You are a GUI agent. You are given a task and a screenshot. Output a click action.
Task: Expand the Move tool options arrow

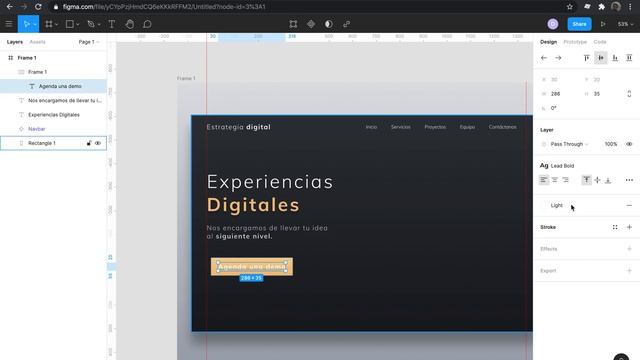(35, 24)
